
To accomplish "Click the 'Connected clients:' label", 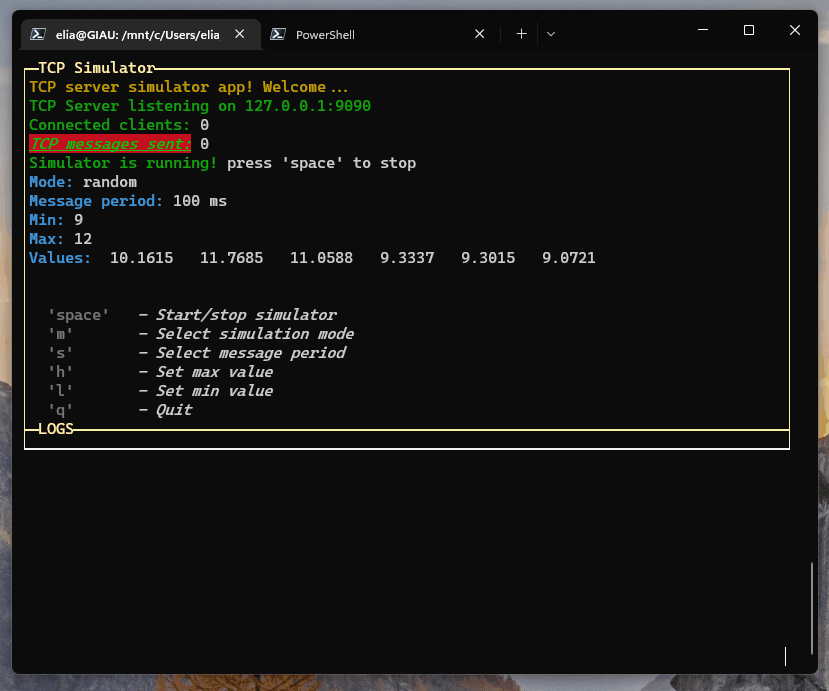I will coord(109,125).
